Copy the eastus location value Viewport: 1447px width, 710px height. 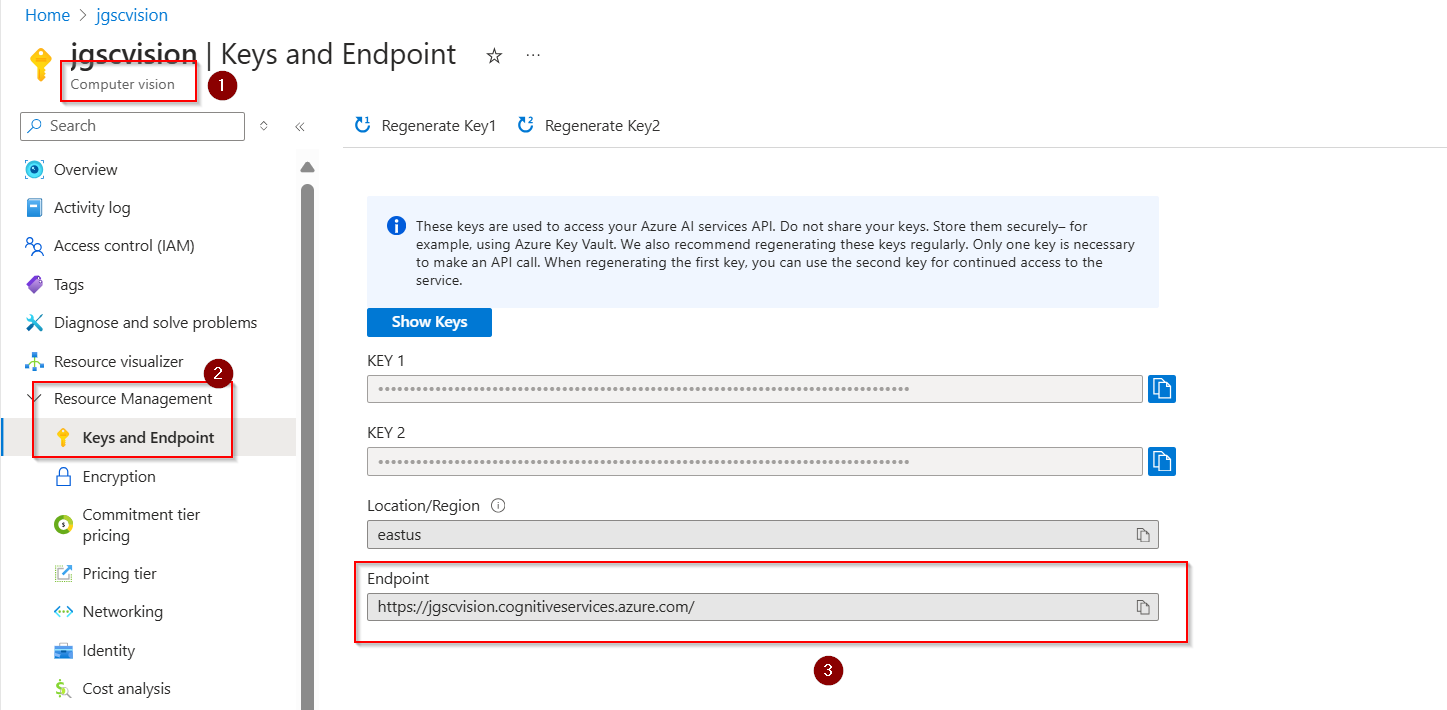click(x=1143, y=535)
